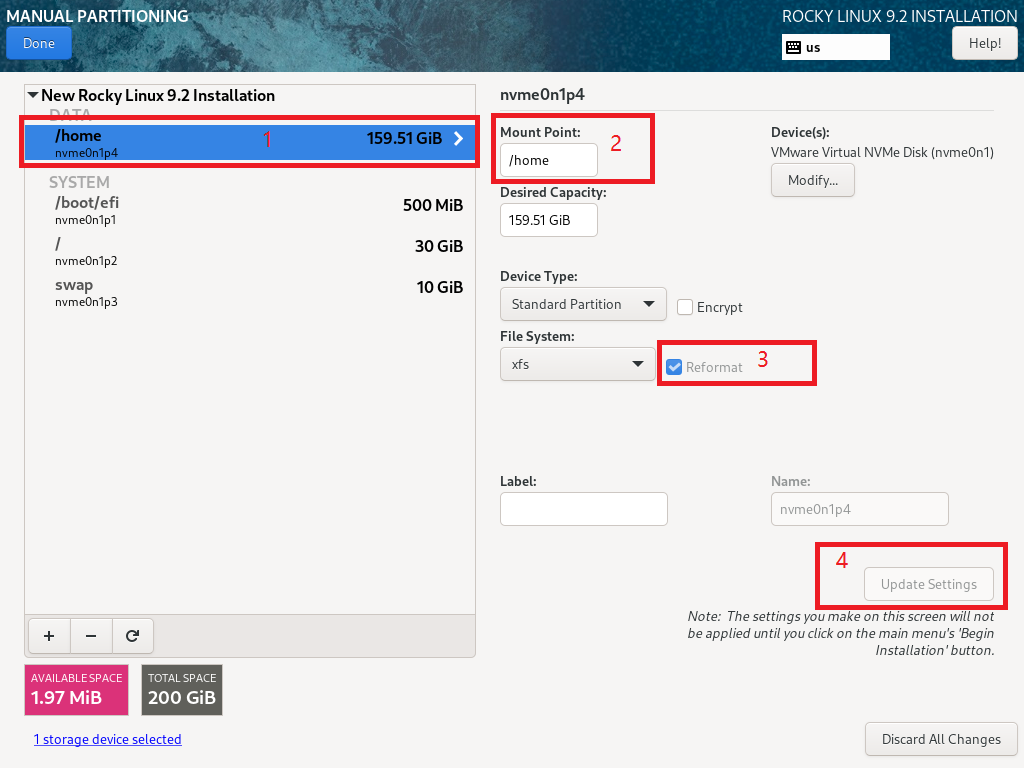Click the Total Space 200 GiB box
Viewport: 1024px width, 768px height.
click(x=182, y=690)
